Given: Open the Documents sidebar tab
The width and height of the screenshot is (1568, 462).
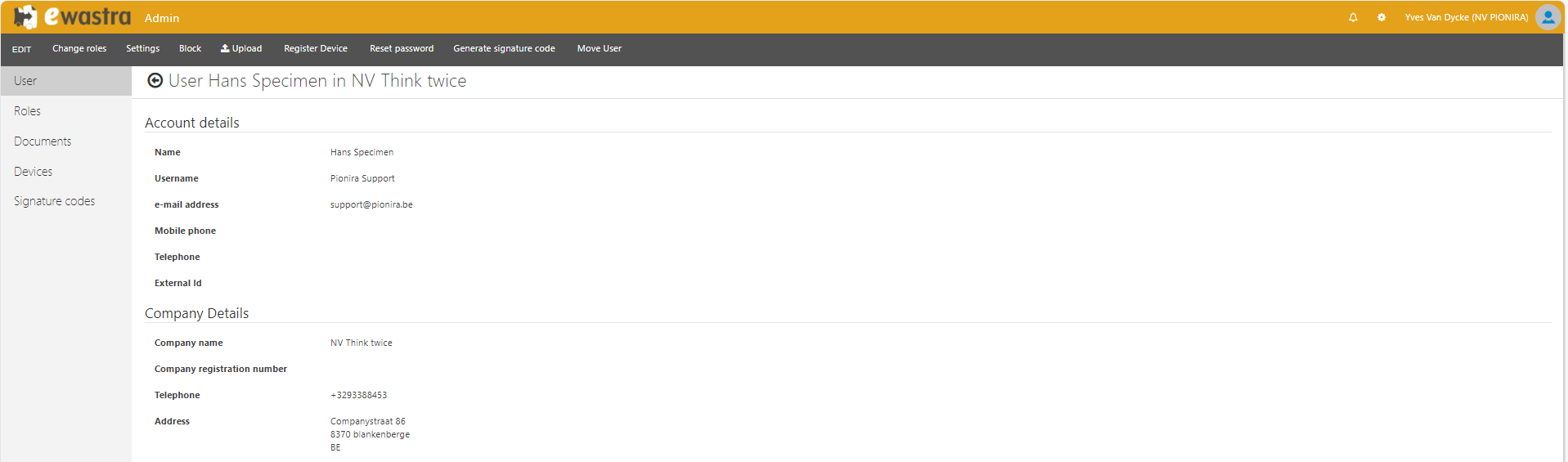Looking at the screenshot, I should pos(65,141).
